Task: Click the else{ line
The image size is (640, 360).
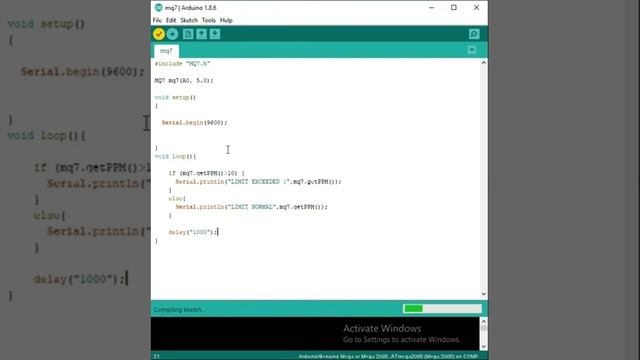Action: coord(177,198)
